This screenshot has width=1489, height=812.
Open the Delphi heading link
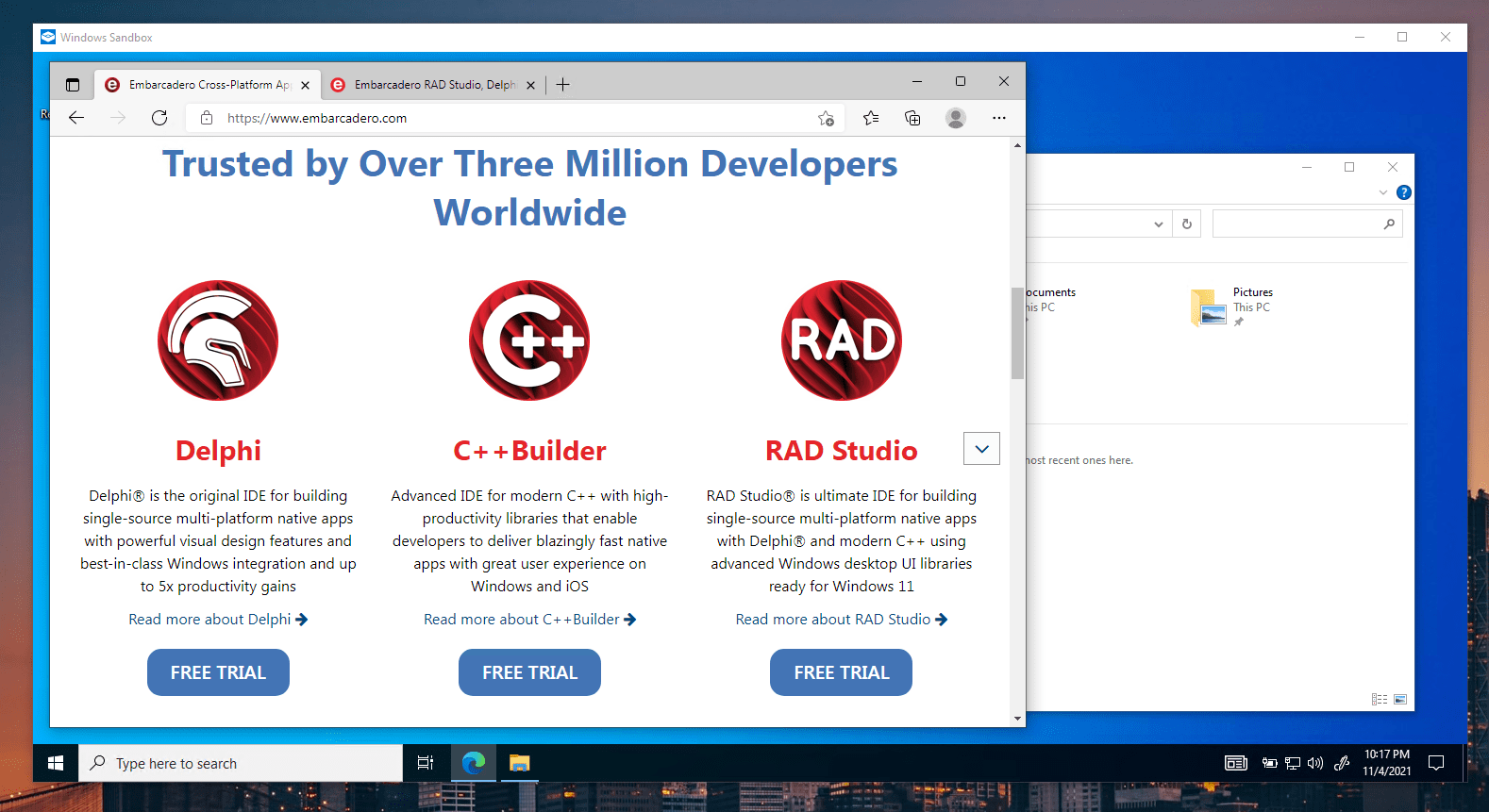point(218,451)
